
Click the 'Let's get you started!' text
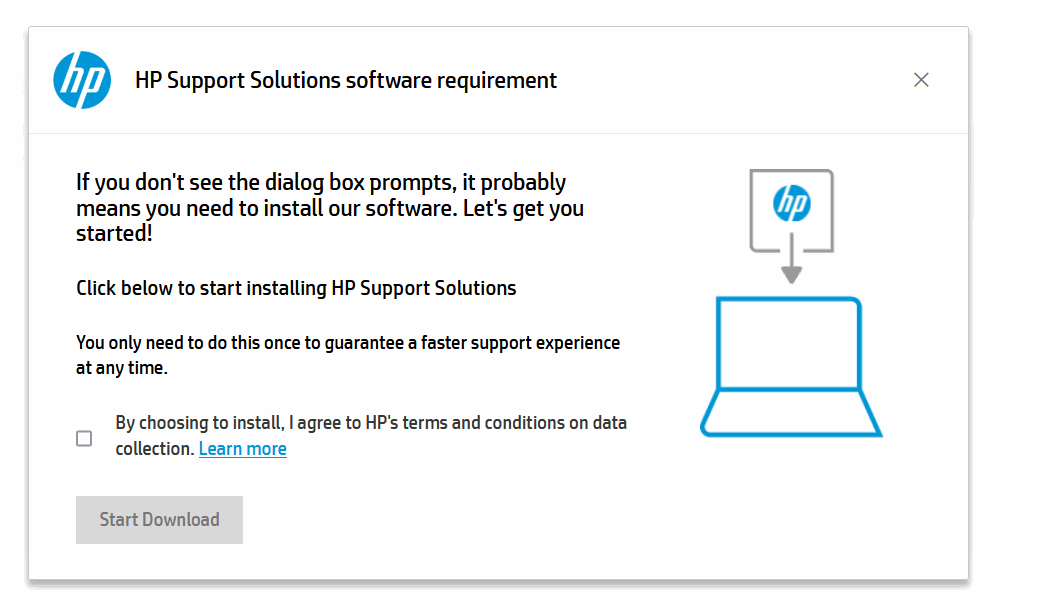(114, 234)
